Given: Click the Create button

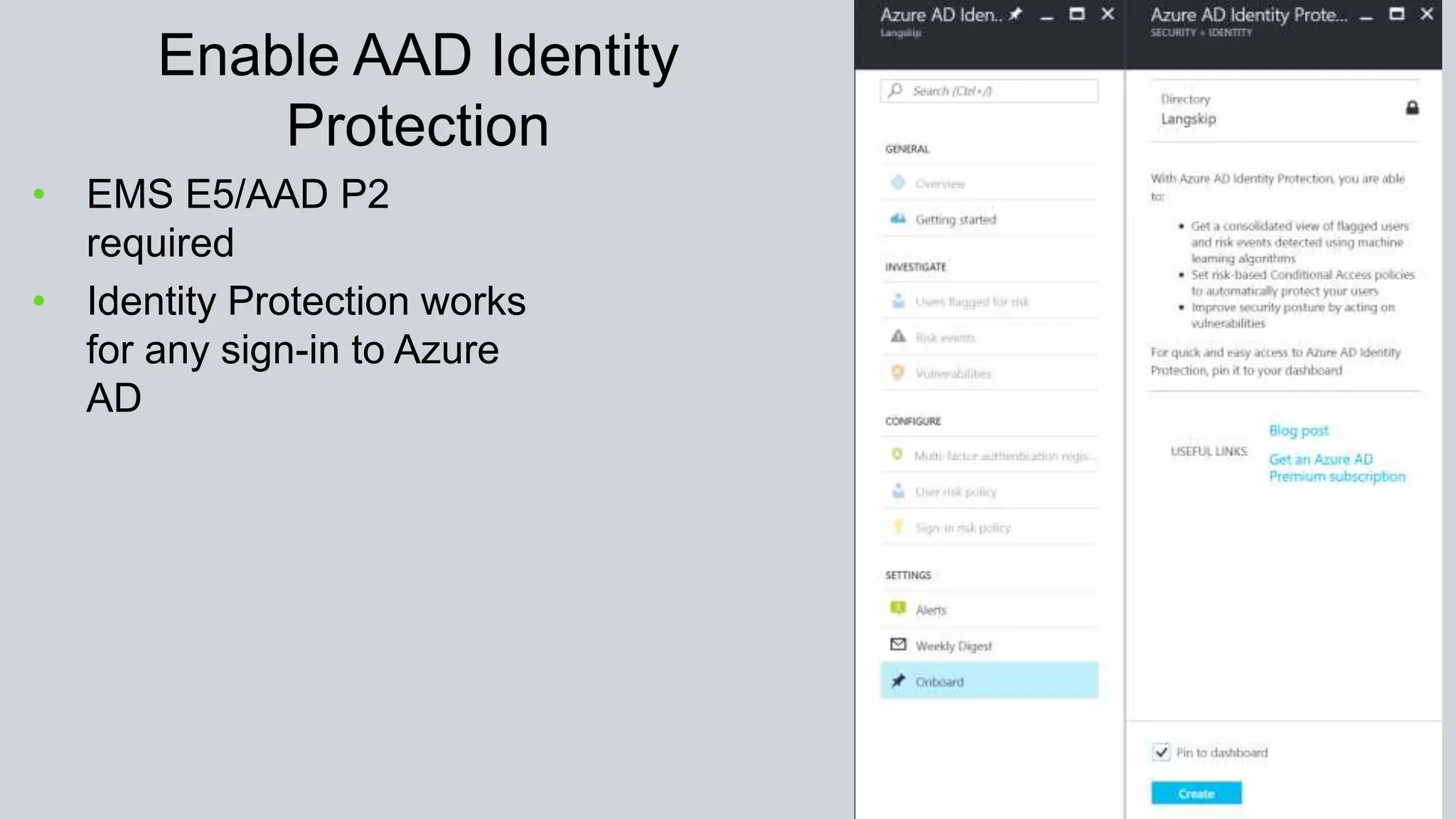Looking at the screenshot, I should [1197, 793].
